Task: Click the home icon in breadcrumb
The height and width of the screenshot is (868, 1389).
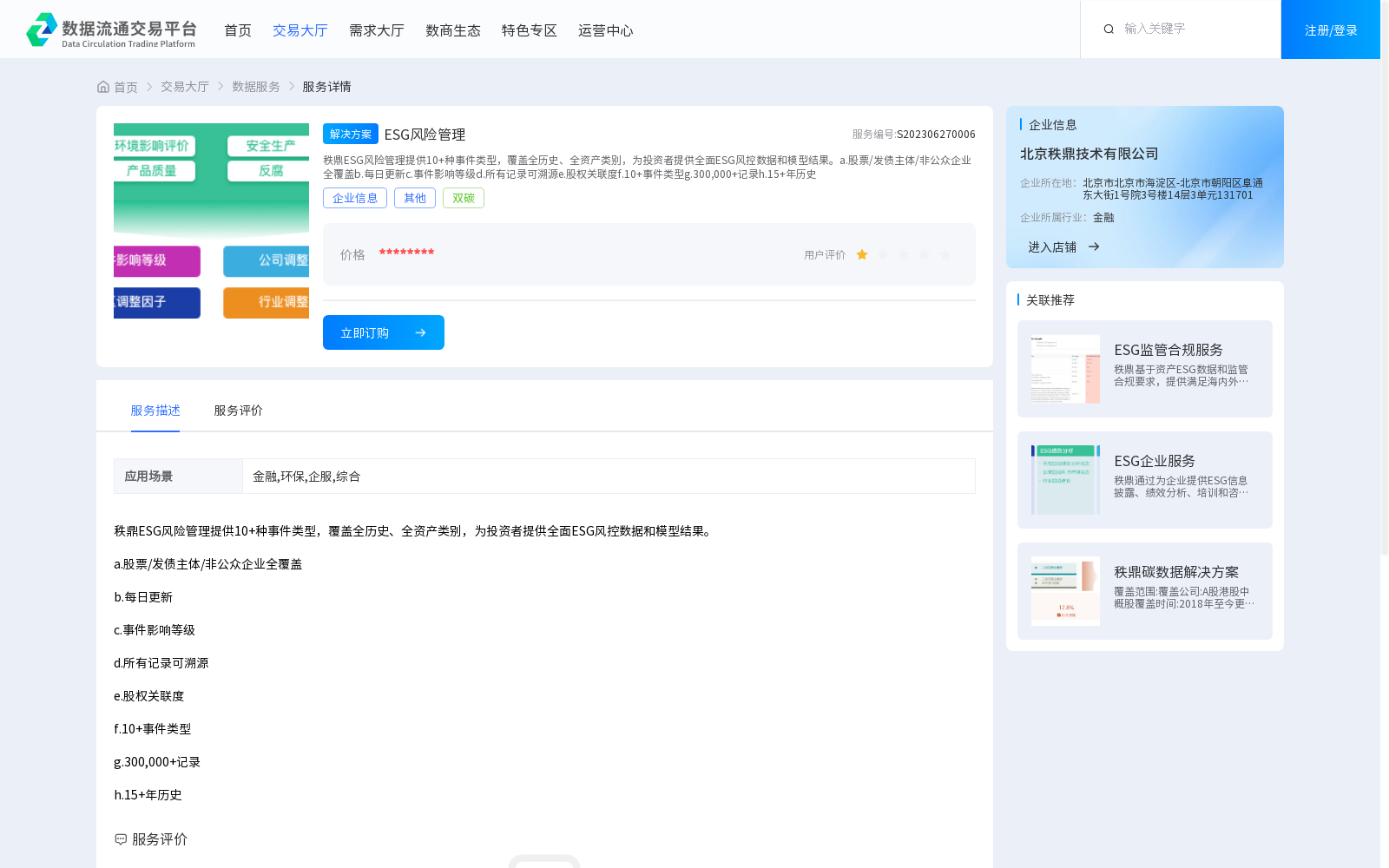Action: [x=103, y=87]
